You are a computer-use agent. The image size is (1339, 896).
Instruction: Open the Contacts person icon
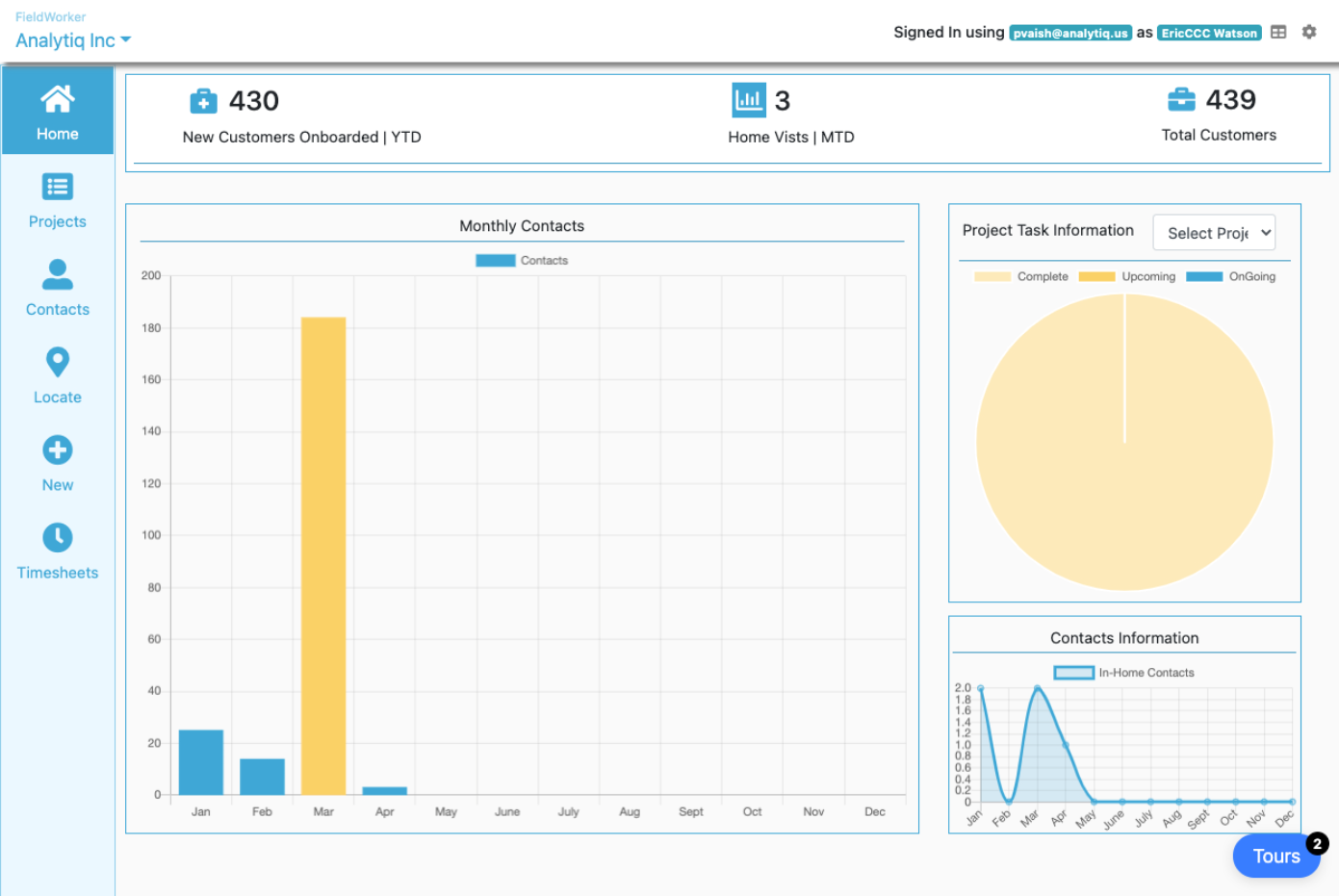tap(58, 274)
